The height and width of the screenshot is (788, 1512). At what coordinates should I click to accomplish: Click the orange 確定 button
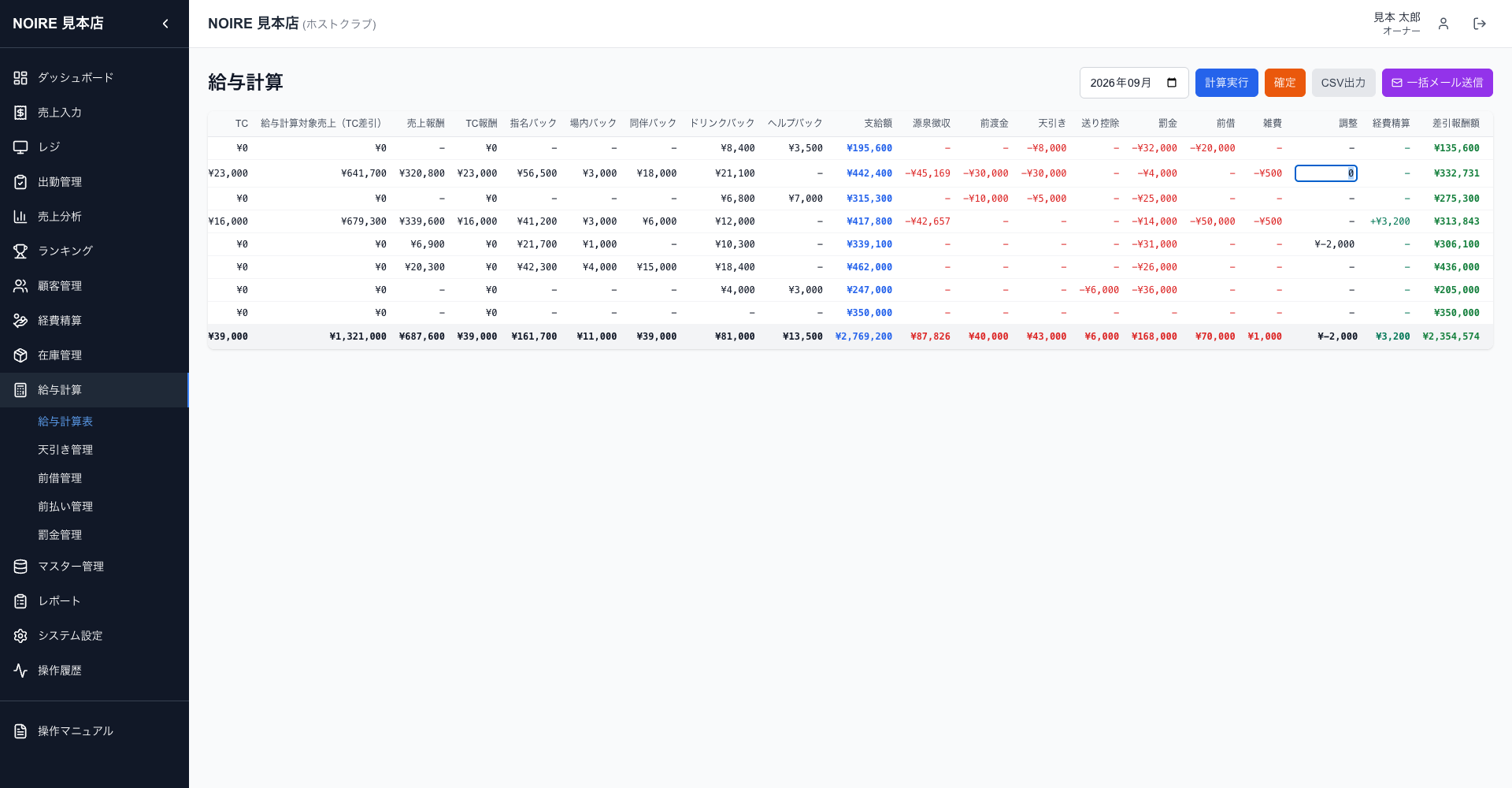1284,83
